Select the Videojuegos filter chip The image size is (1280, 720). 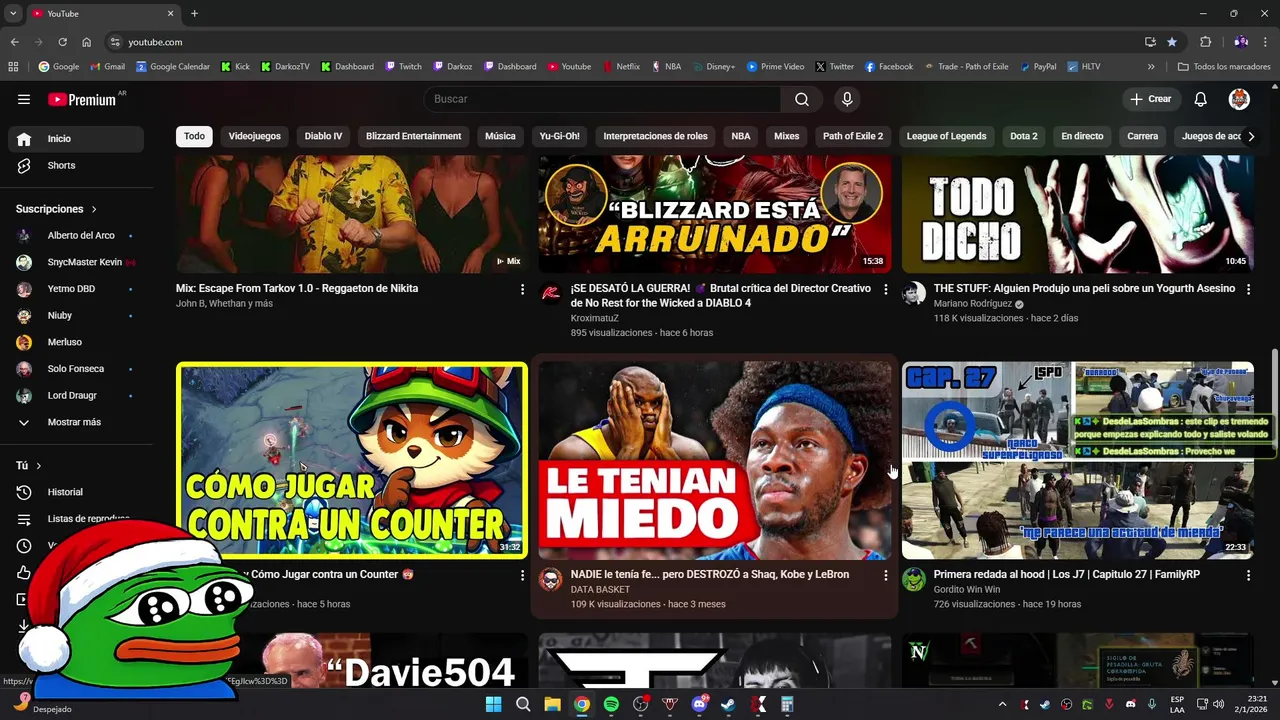[255, 136]
